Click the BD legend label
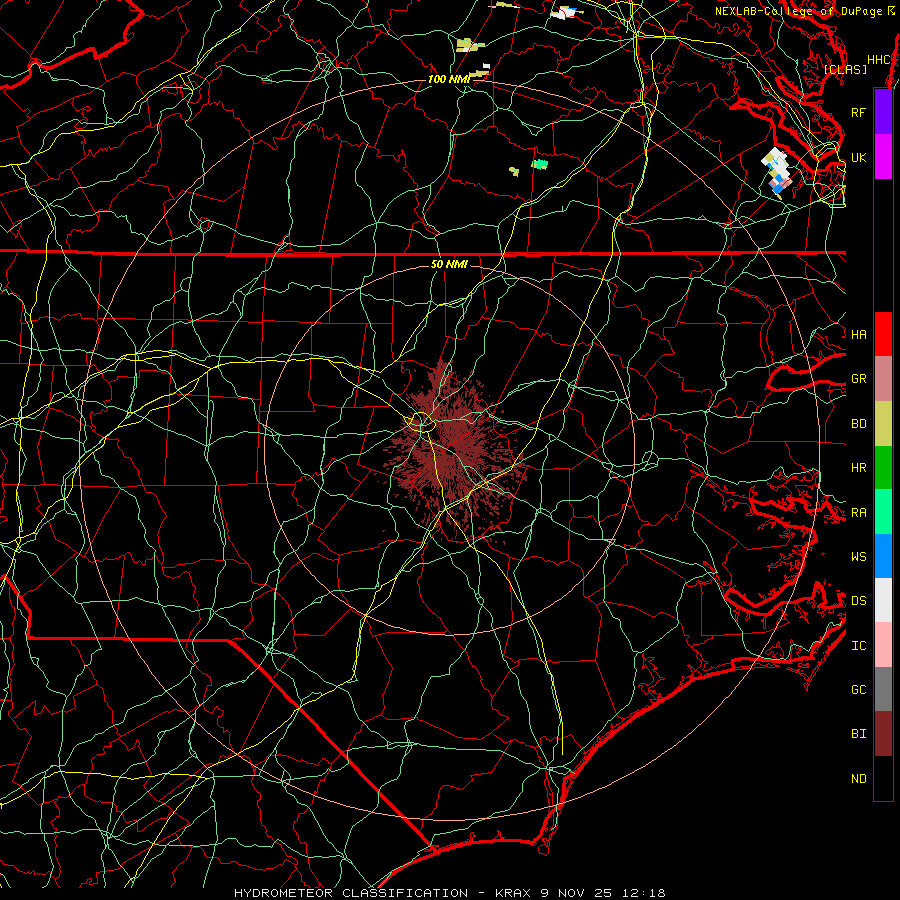This screenshot has width=900, height=900. pyautogui.click(x=858, y=424)
